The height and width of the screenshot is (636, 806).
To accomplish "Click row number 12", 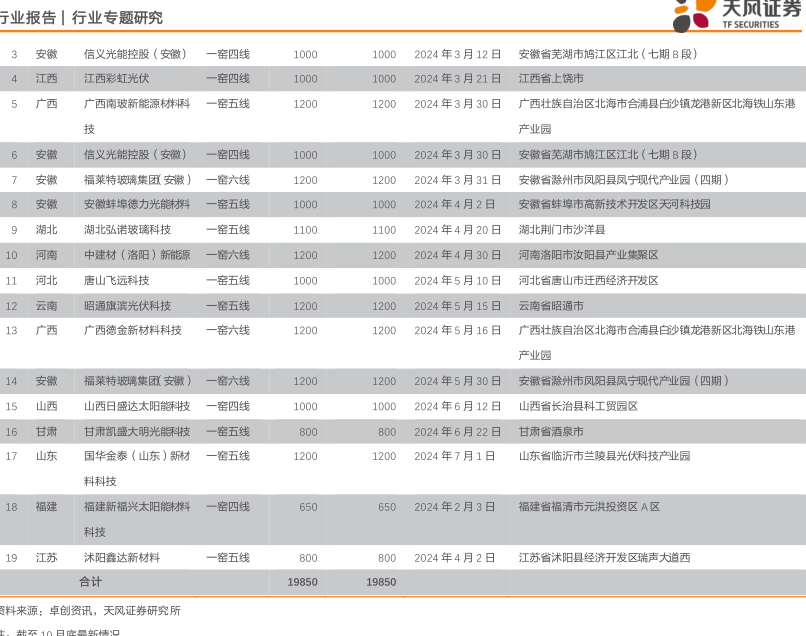I will pos(11,306).
